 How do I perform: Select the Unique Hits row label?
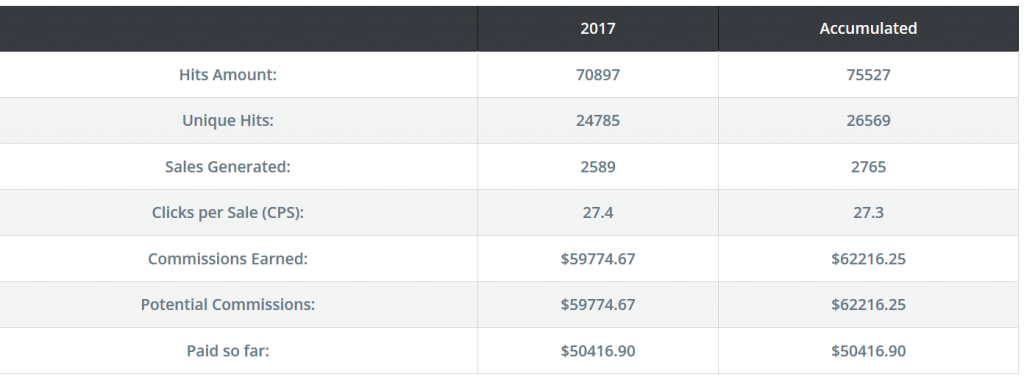[228, 121]
